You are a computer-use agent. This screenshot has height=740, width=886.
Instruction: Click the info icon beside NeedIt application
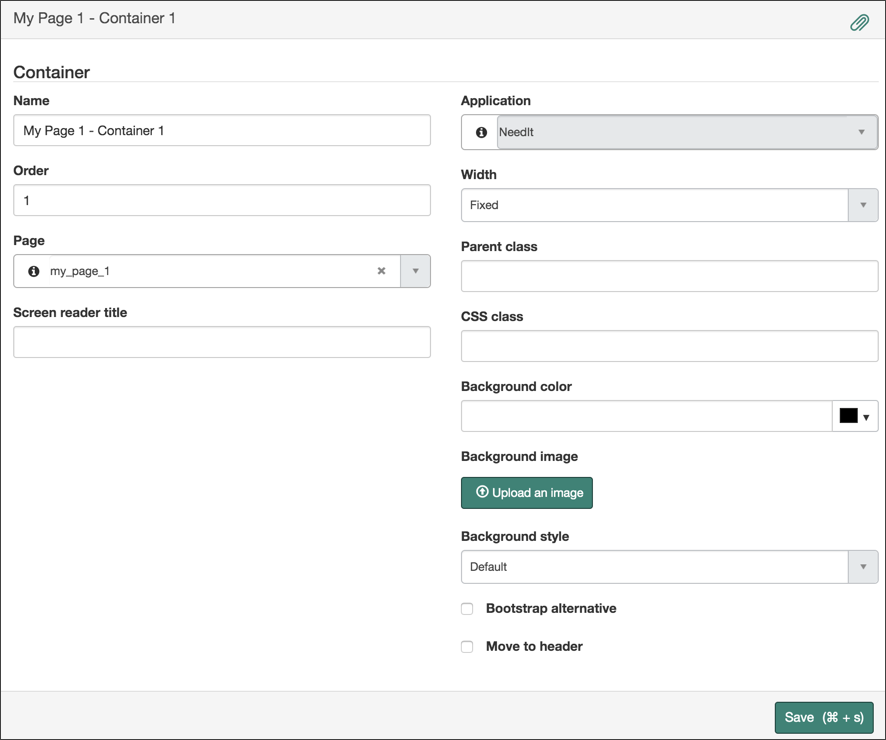click(x=480, y=131)
